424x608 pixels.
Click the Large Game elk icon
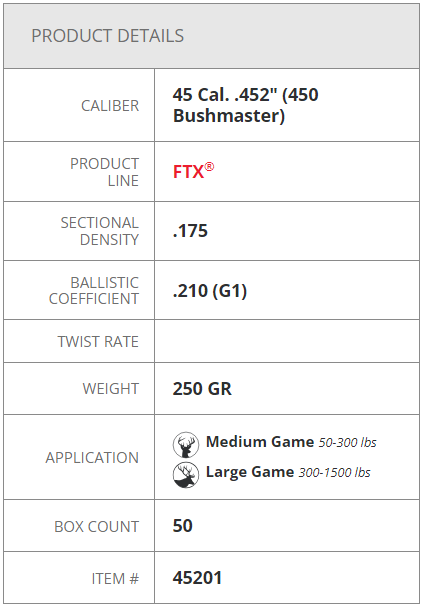coord(186,475)
